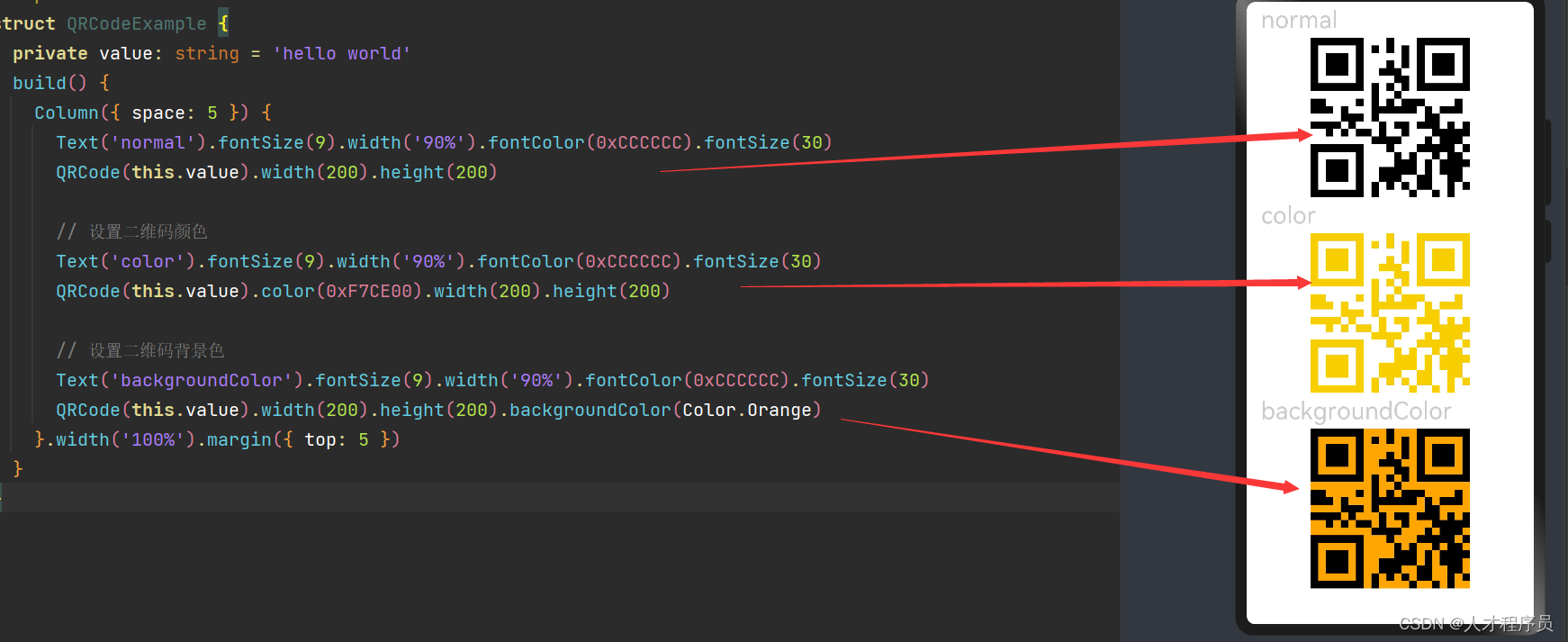Click QRCode(this.value).width(200).height(200) first line
Viewport: 1568px width, 642px height.
point(276,172)
